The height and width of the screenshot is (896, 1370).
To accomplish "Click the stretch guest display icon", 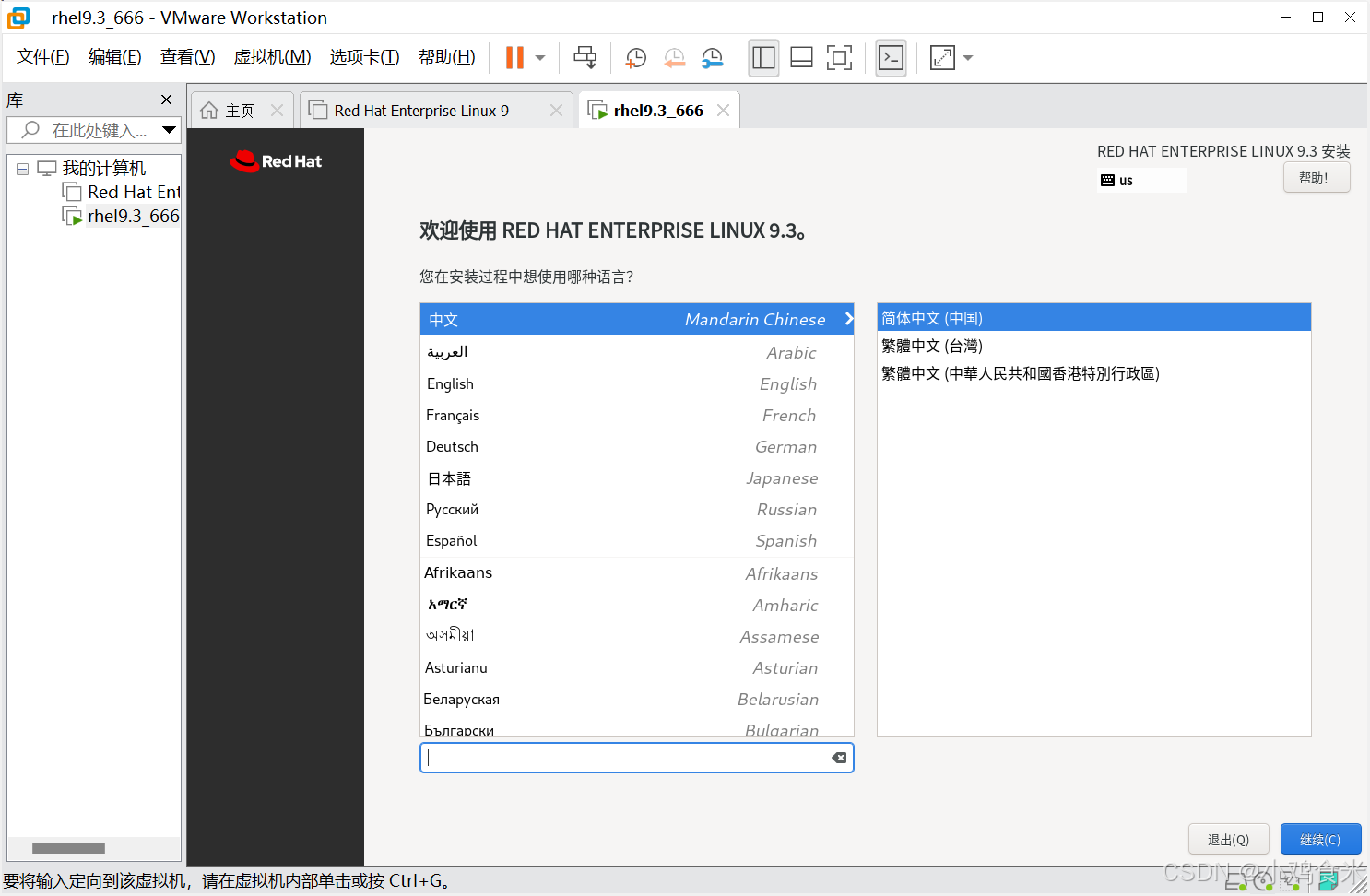I will 942,57.
